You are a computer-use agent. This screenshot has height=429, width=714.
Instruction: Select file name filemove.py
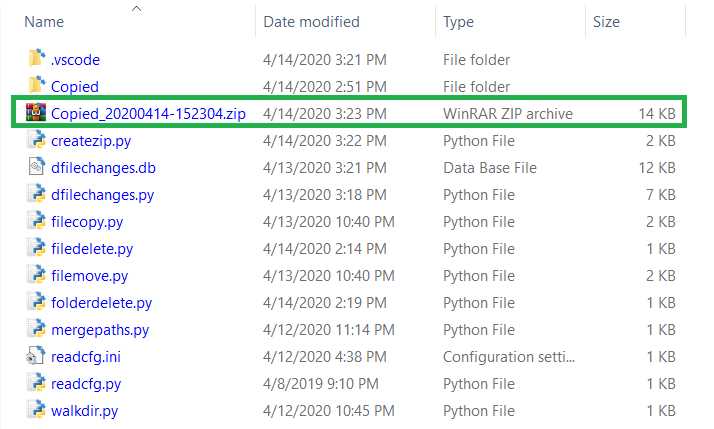coord(90,276)
